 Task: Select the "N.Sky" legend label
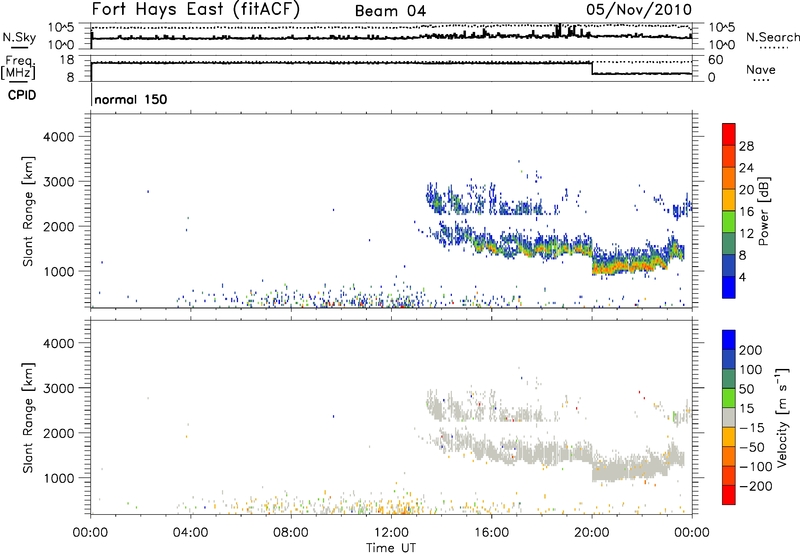19,37
